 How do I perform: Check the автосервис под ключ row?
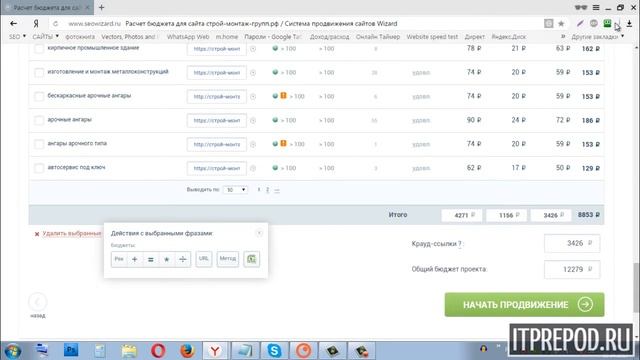point(39,168)
